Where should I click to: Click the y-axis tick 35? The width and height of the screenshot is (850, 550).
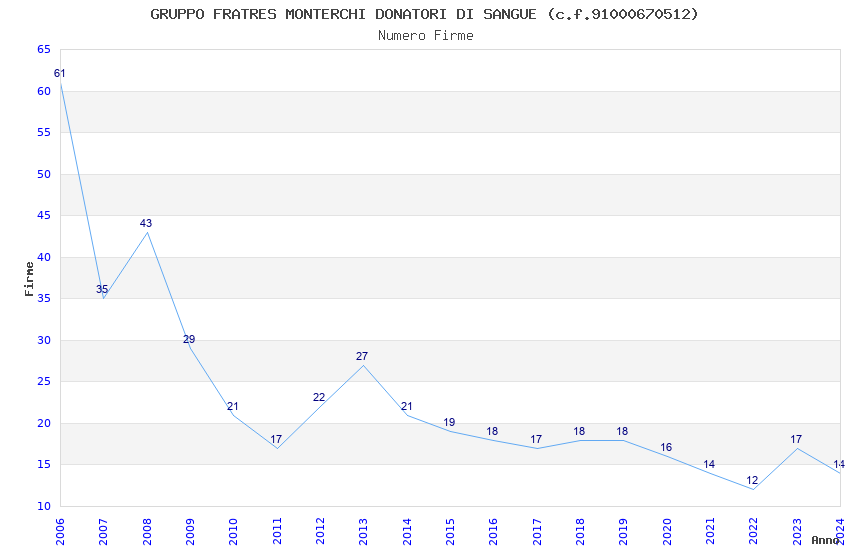(x=44, y=298)
